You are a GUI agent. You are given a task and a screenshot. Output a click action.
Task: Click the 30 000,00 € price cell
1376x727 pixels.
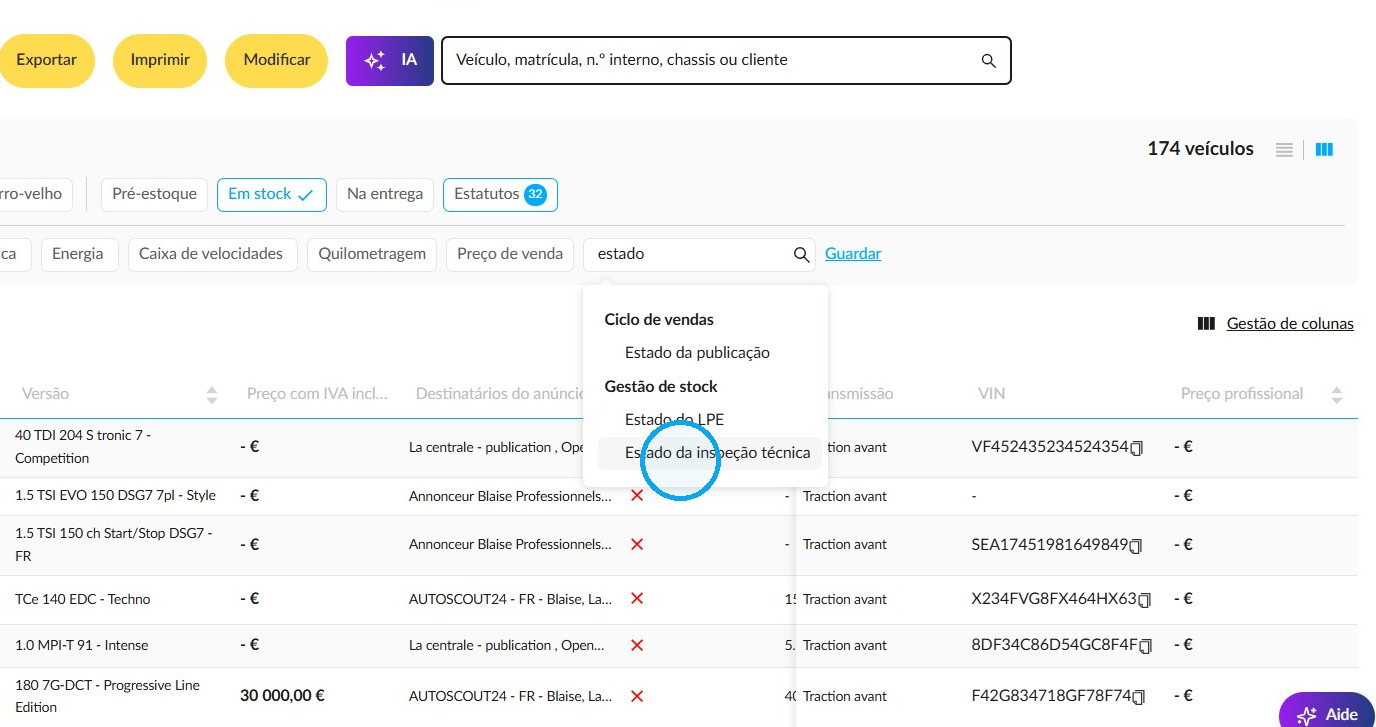[x=282, y=696]
